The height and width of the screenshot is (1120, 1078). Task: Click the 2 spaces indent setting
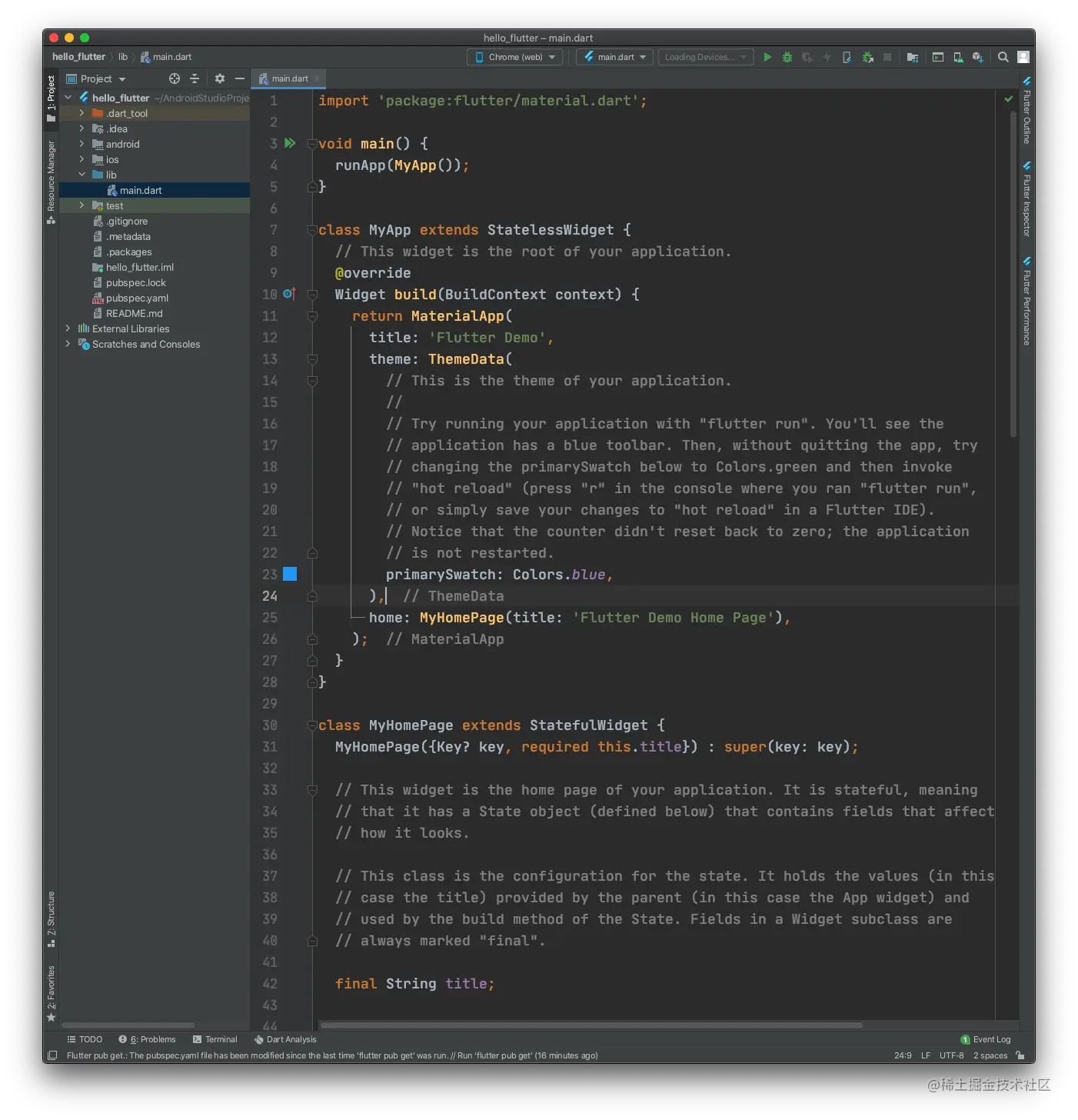tap(990, 1055)
